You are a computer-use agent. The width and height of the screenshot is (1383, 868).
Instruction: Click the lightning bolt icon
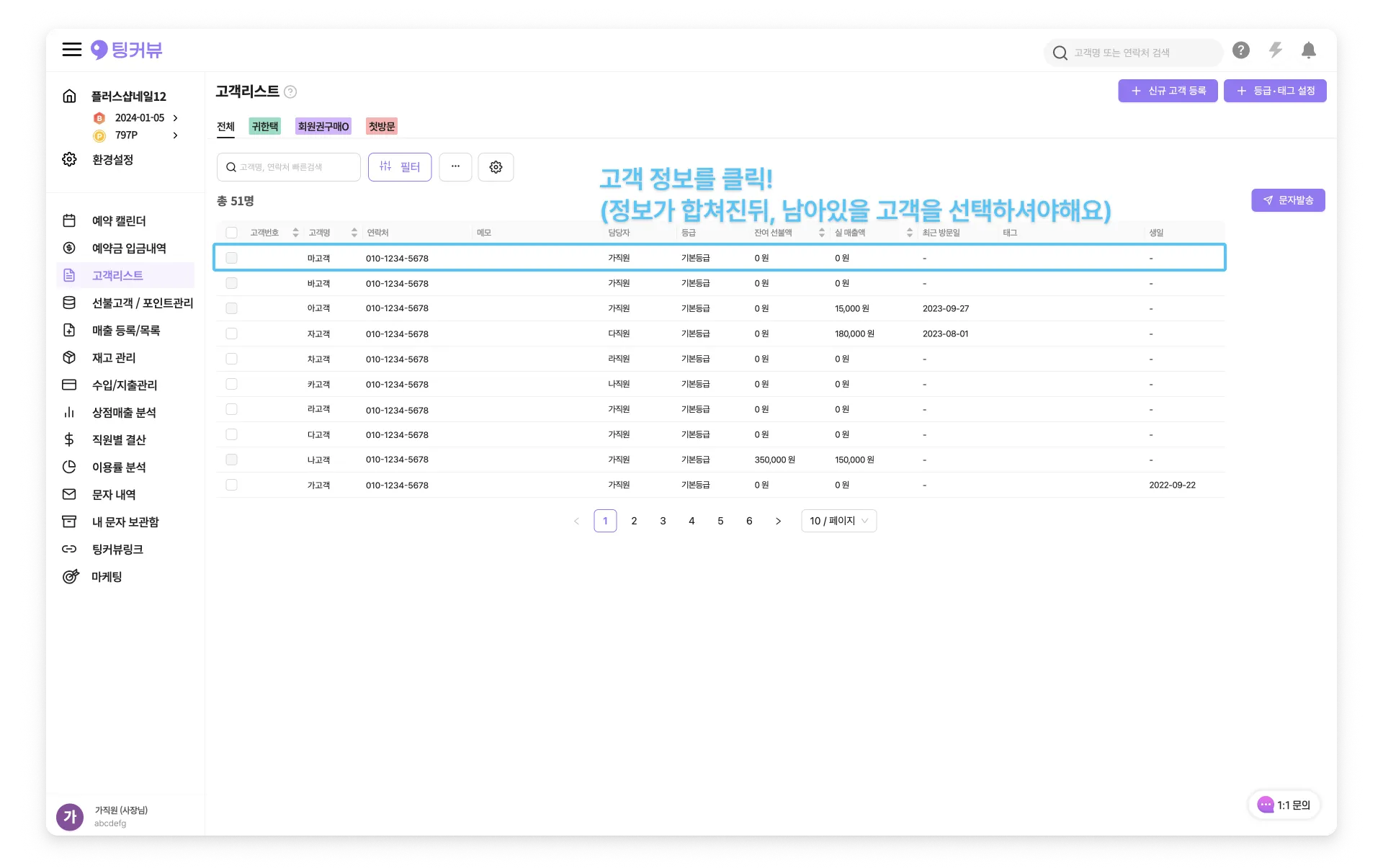(x=1275, y=50)
